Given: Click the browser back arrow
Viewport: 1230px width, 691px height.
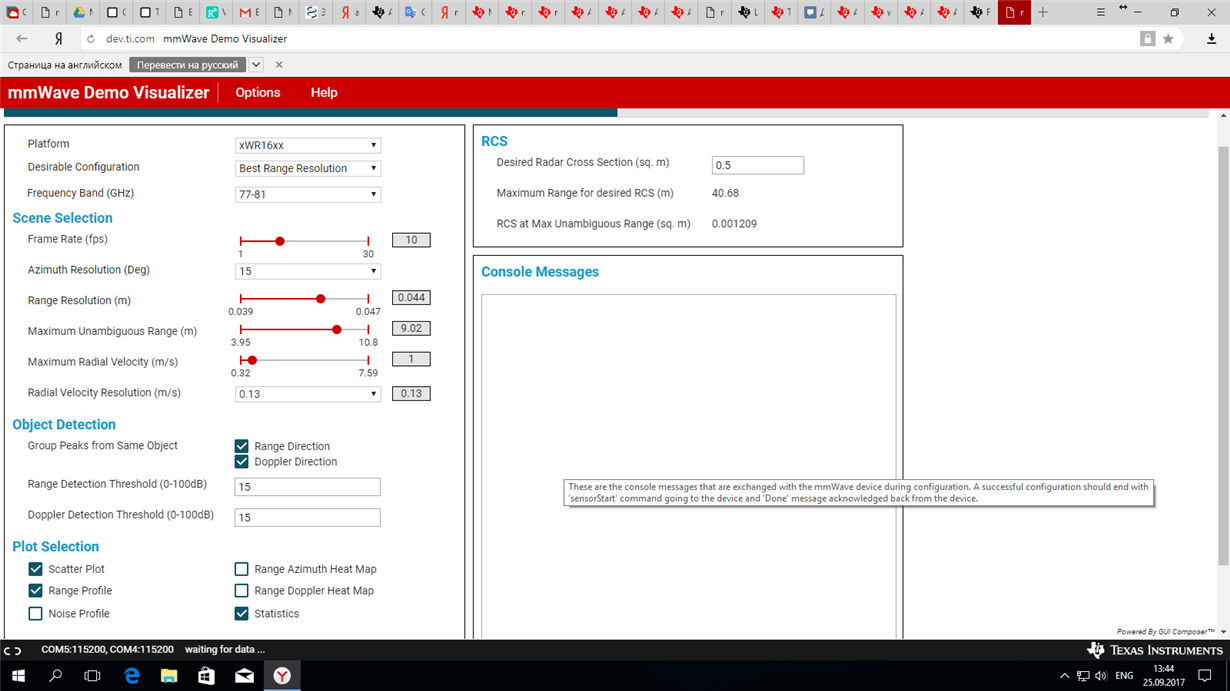Looking at the screenshot, I should pyautogui.click(x=22, y=39).
